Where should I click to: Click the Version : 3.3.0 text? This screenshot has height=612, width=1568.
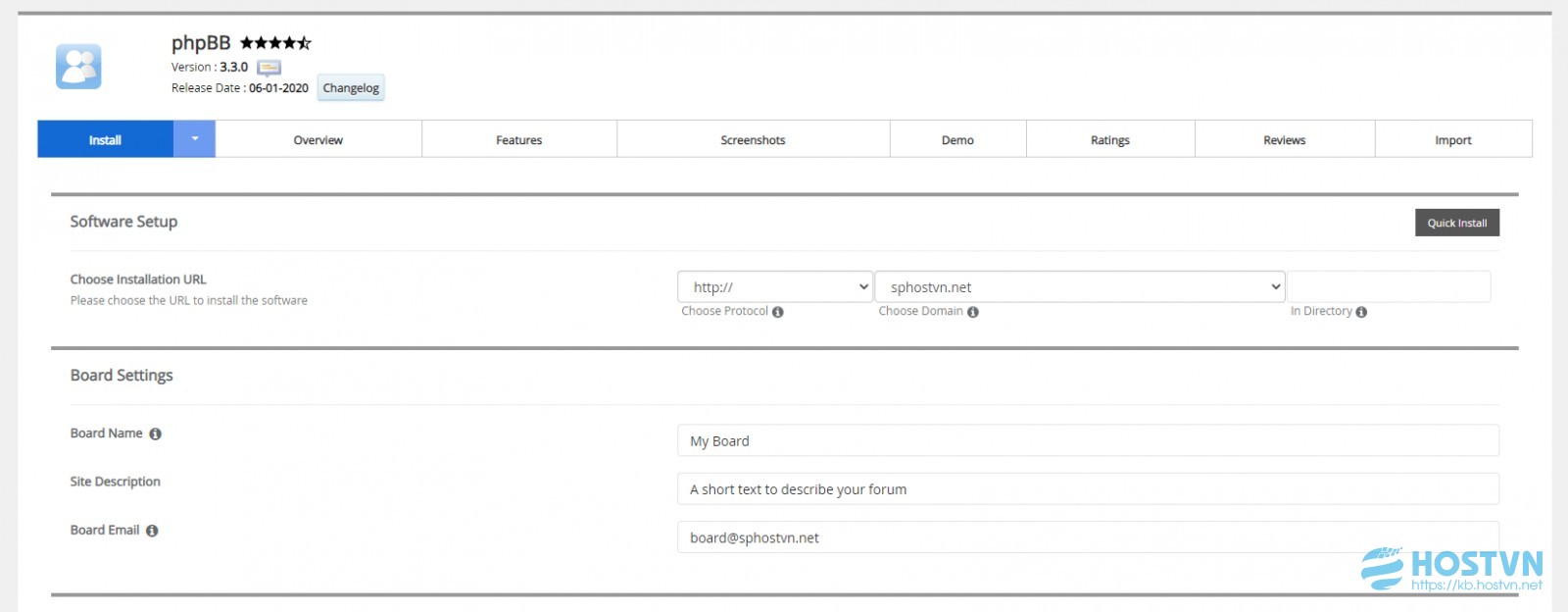click(x=210, y=68)
